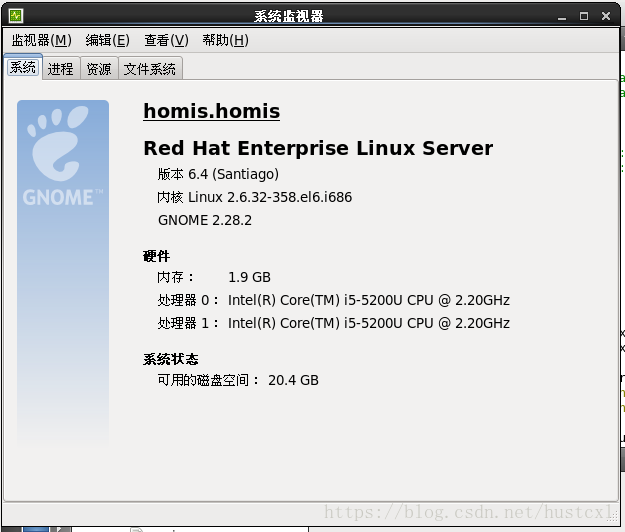Screen dimensions: 625x532
Task: Open the 监视器(M) menu
Action: point(41,40)
